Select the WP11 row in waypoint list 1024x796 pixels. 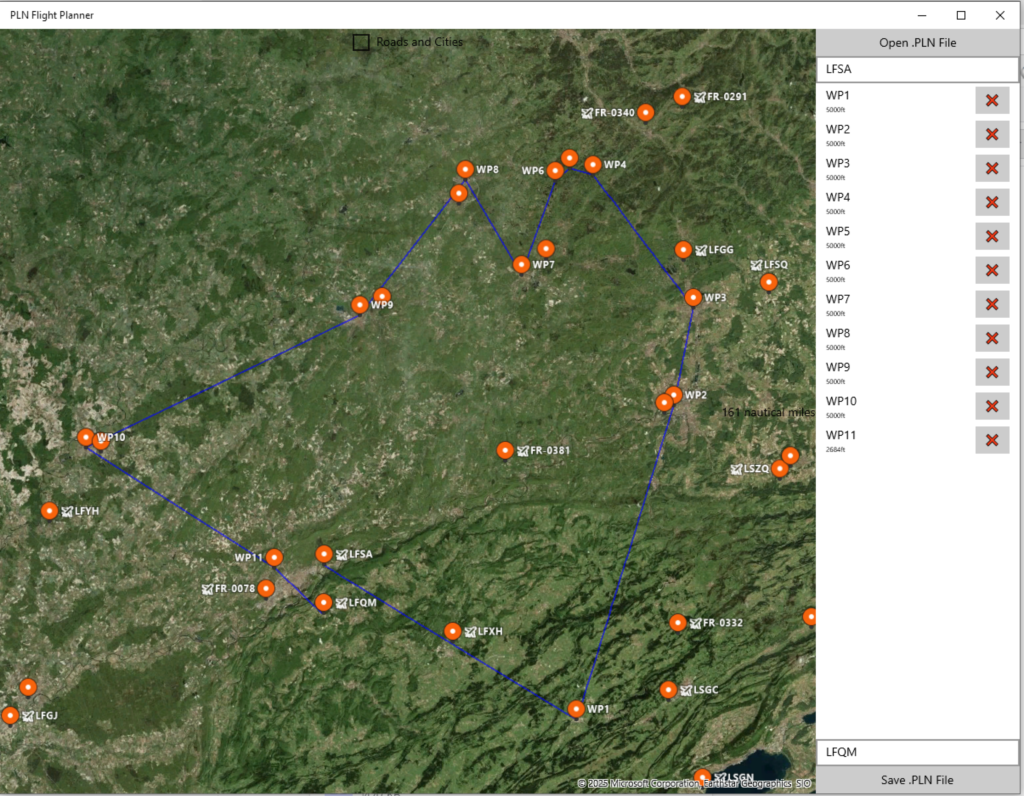917,440
